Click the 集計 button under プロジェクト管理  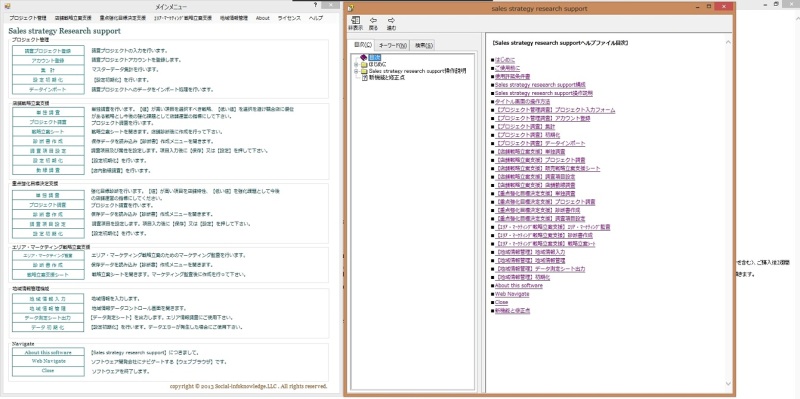tap(48, 70)
